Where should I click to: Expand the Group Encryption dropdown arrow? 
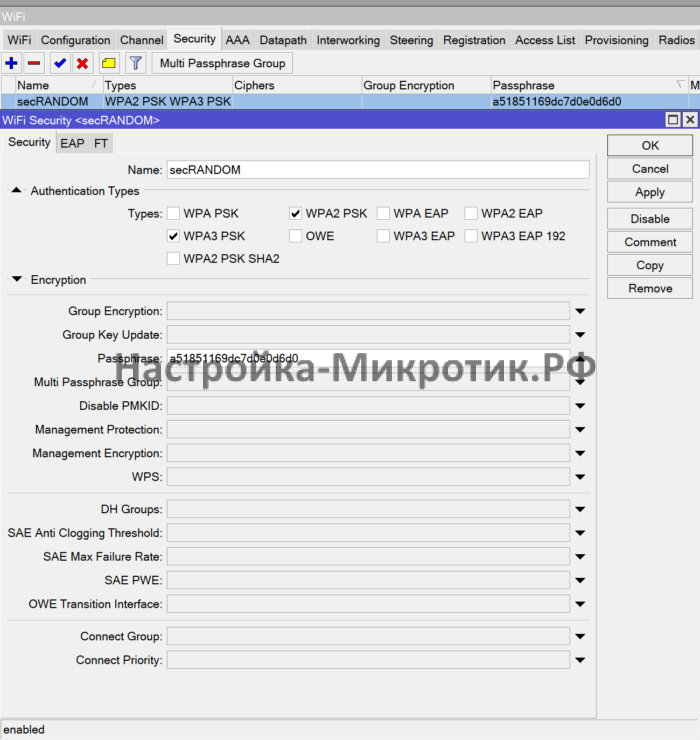580,311
